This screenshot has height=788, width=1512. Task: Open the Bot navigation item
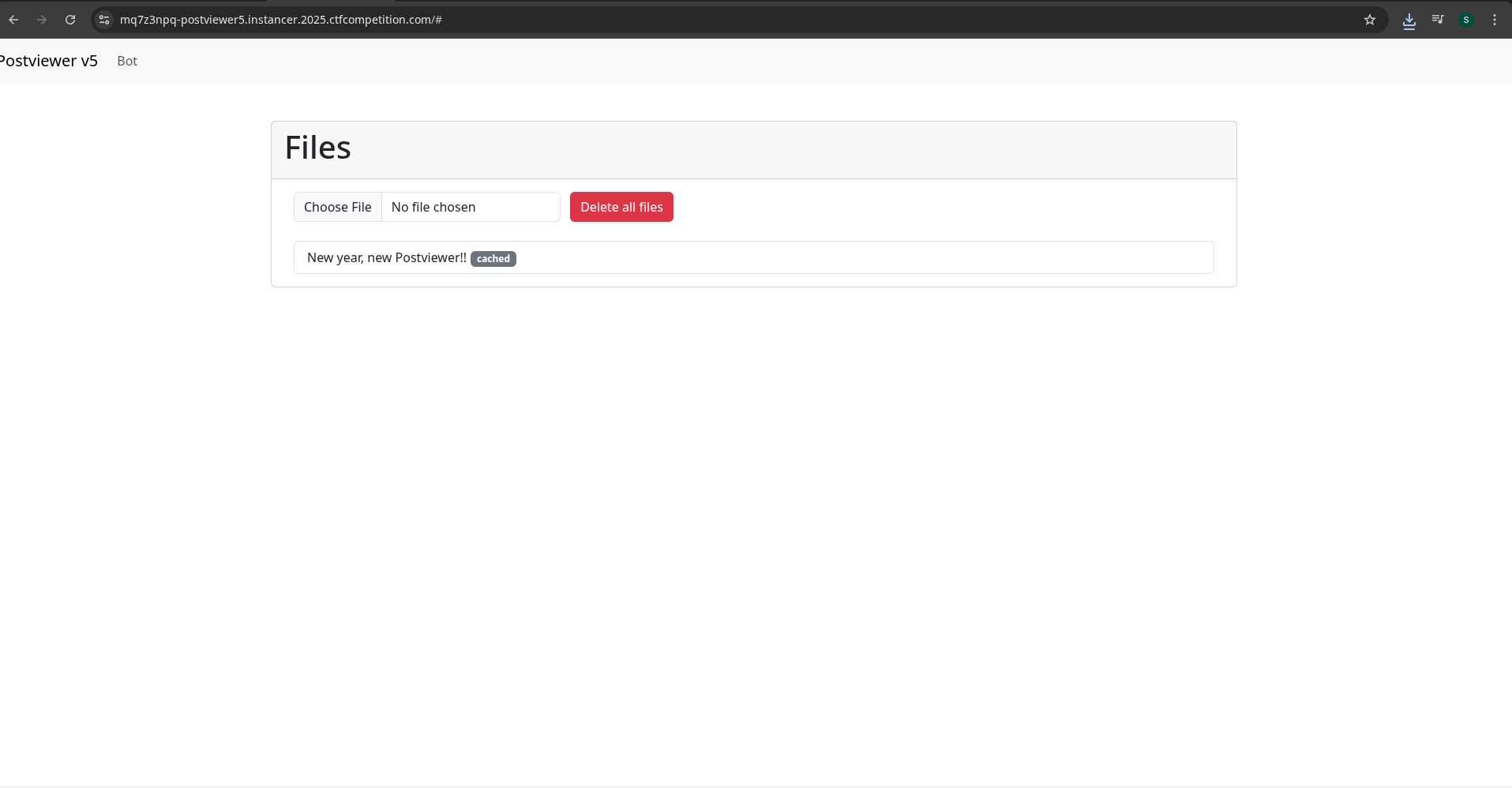[x=127, y=61]
